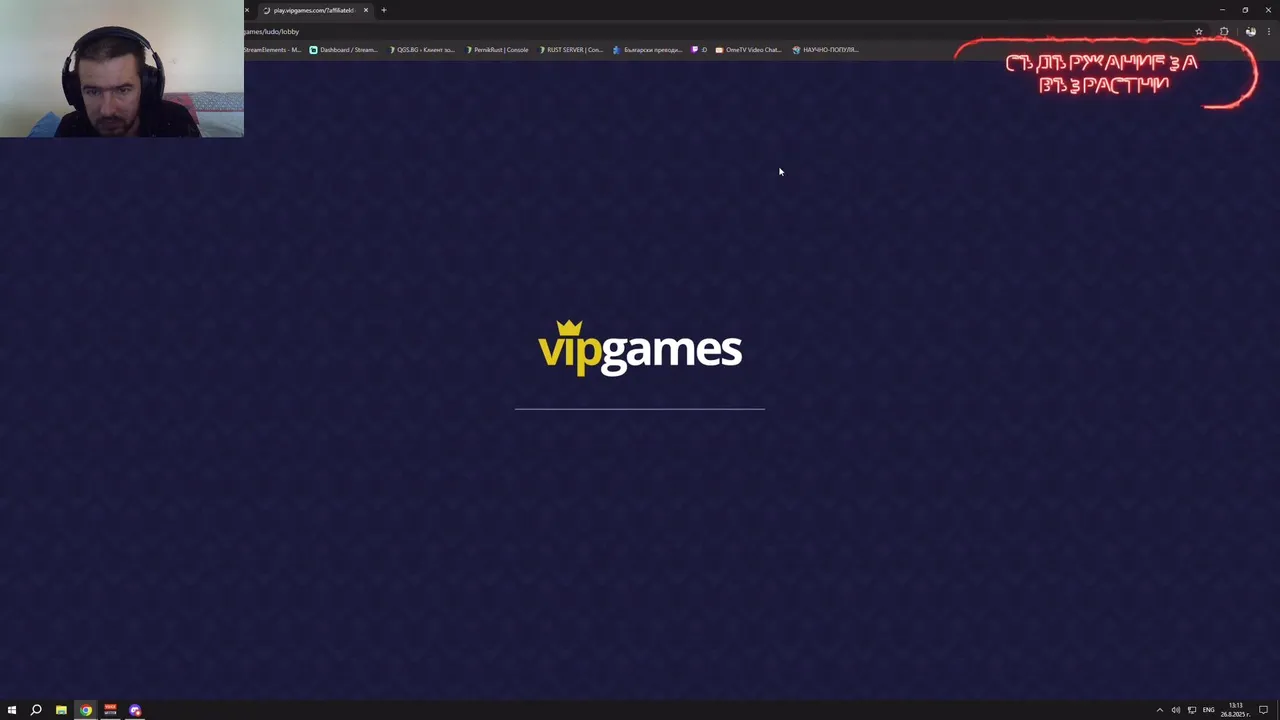
Task: Click the vipgames logo
Action: 640,348
